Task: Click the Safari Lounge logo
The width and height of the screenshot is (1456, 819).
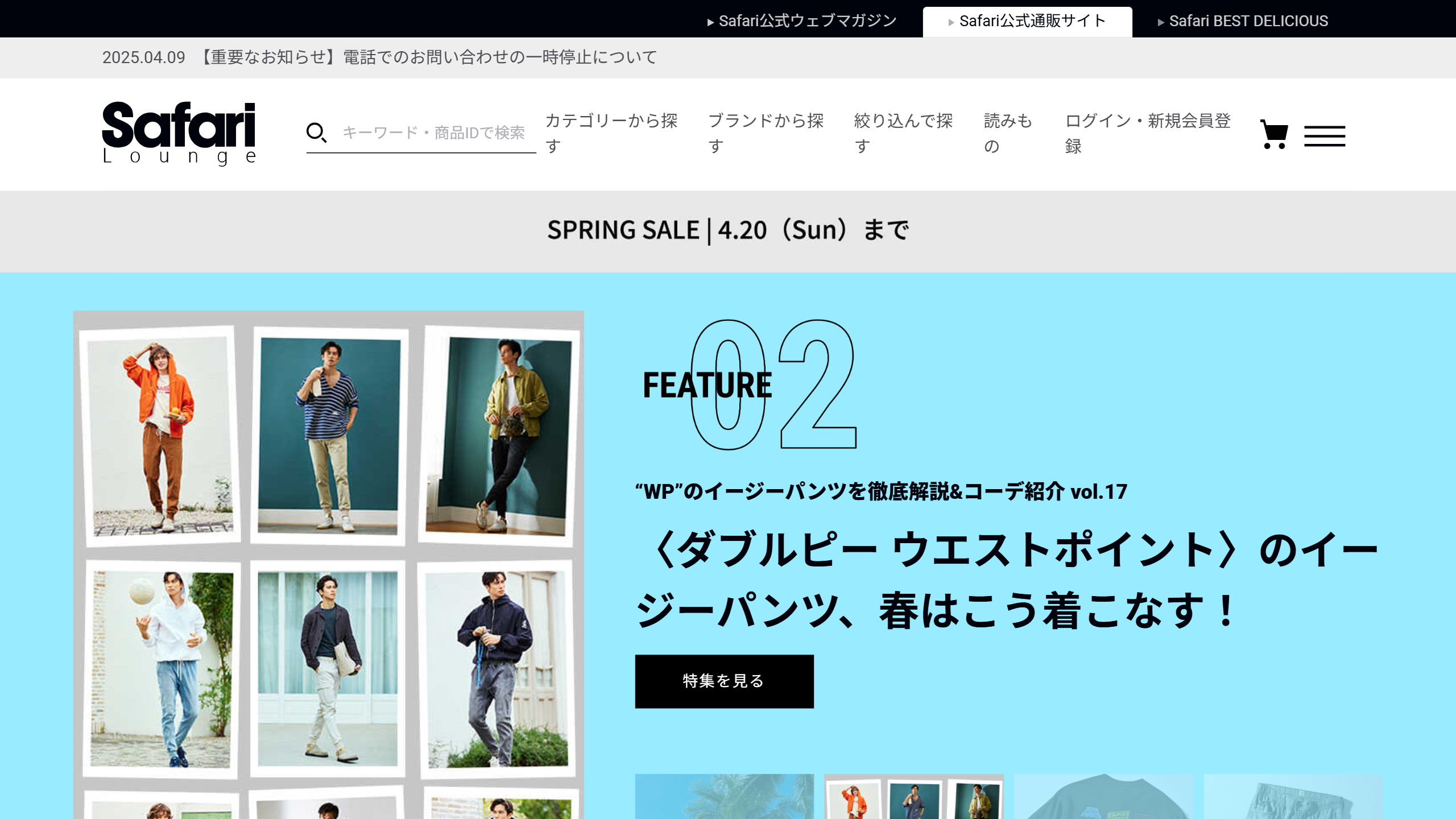Action: pos(179,133)
